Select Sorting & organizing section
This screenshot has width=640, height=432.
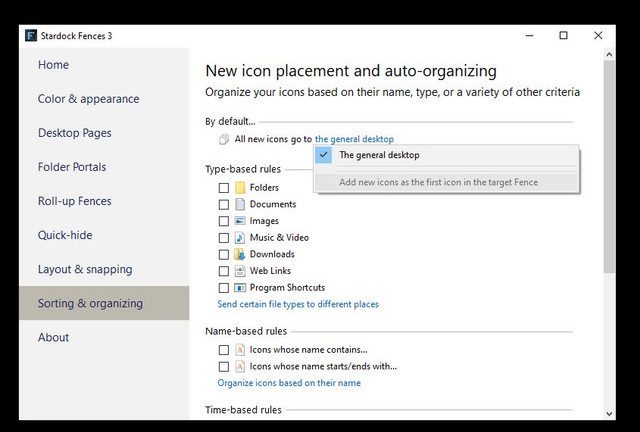pos(104,303)
